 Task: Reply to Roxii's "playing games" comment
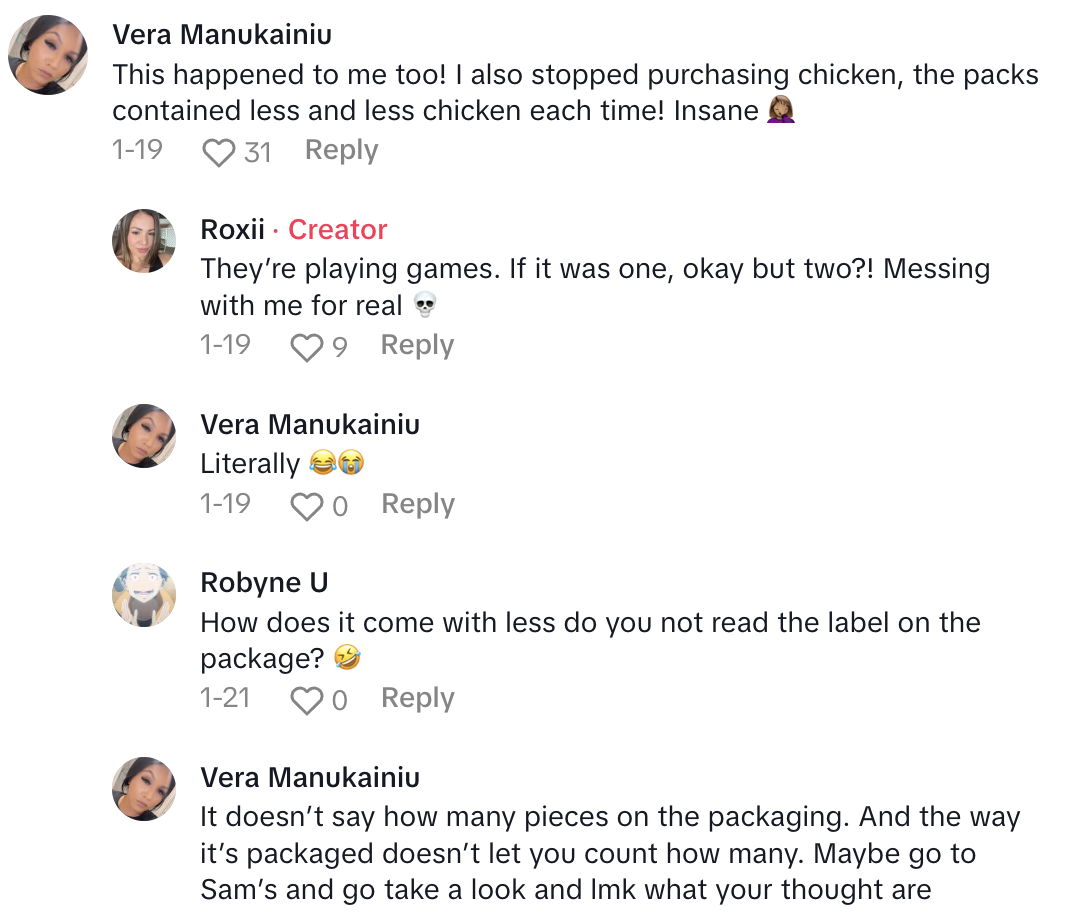click(x=417, y=346)
